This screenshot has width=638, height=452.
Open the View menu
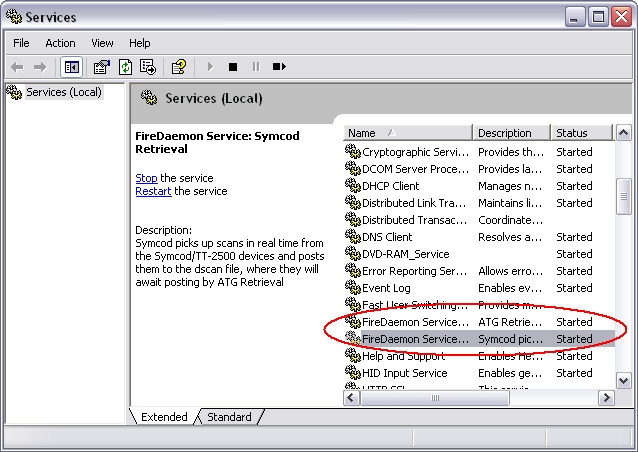click(x=102, y=43)
